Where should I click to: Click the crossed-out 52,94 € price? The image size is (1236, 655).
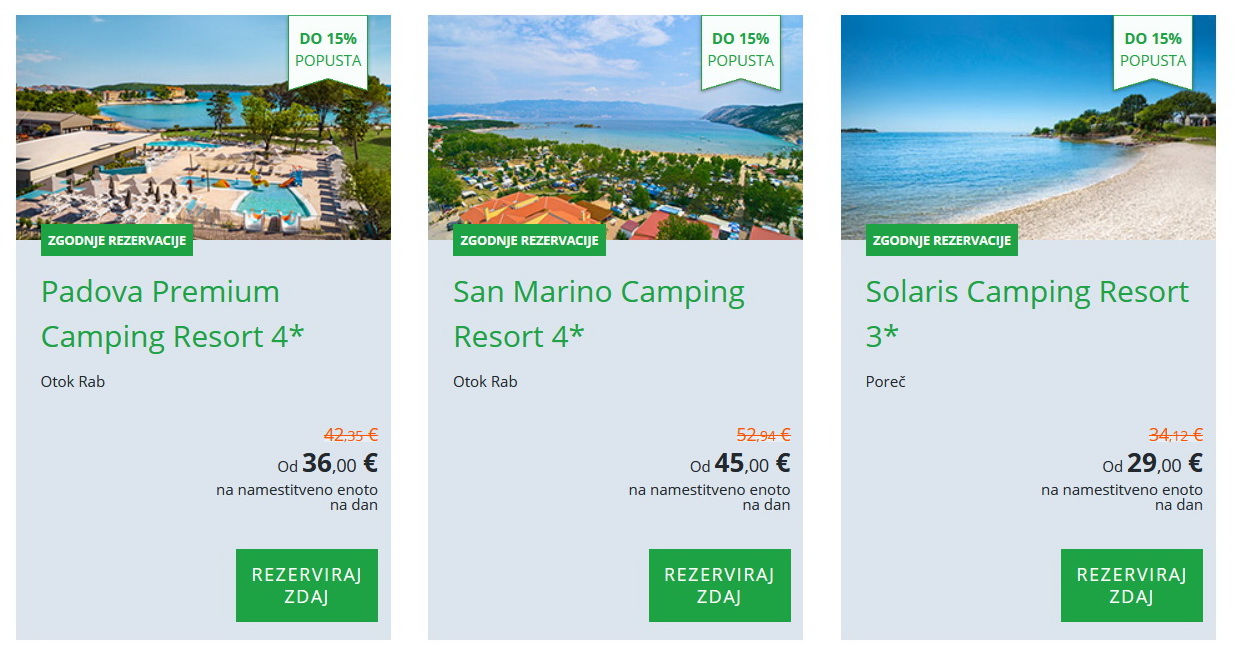click(x=763, y=435)
